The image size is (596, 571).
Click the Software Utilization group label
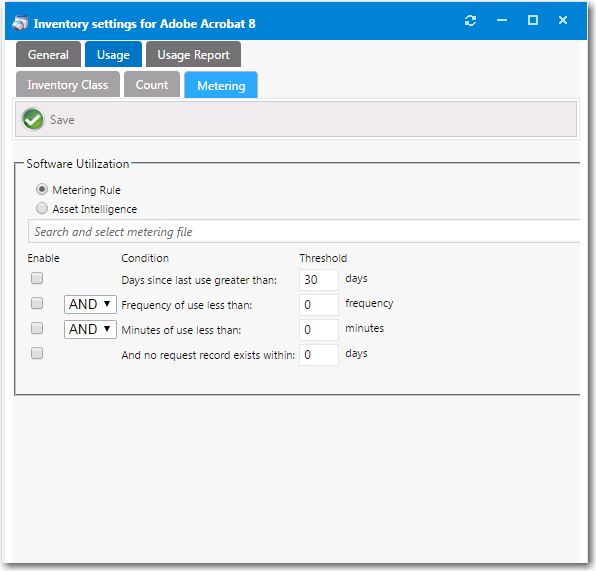(x=78, y=164)
